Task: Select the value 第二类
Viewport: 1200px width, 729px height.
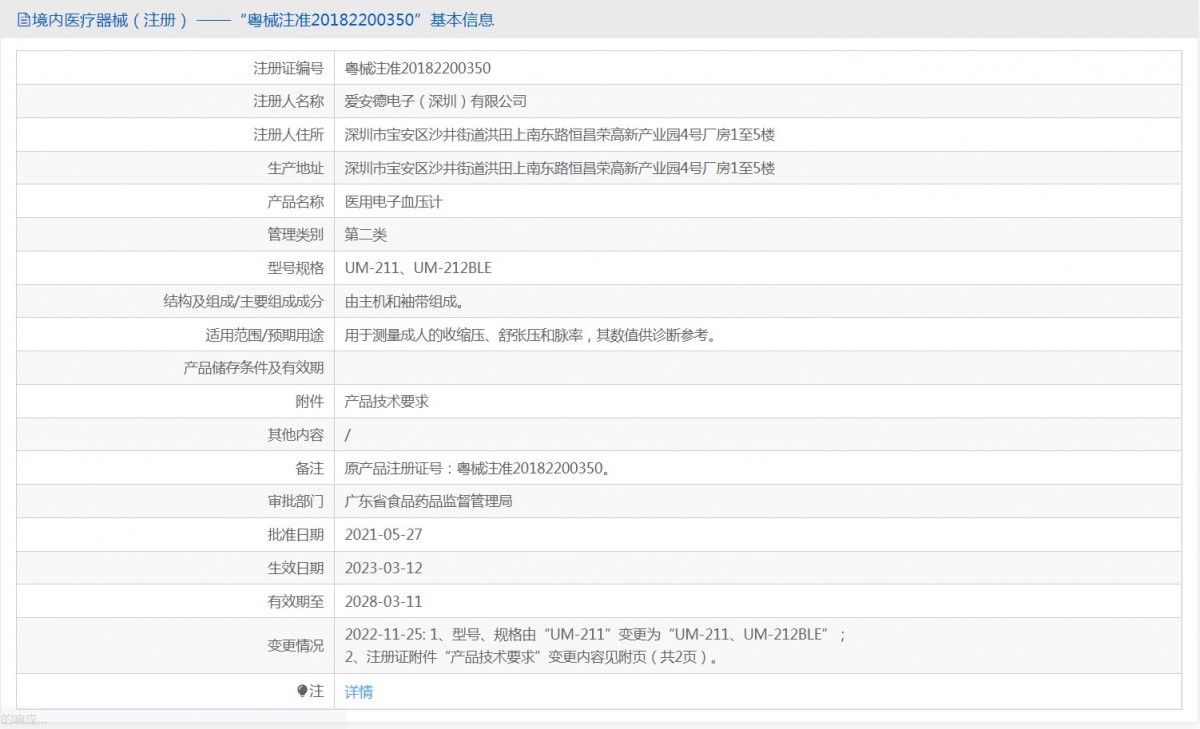Action: 366,235
